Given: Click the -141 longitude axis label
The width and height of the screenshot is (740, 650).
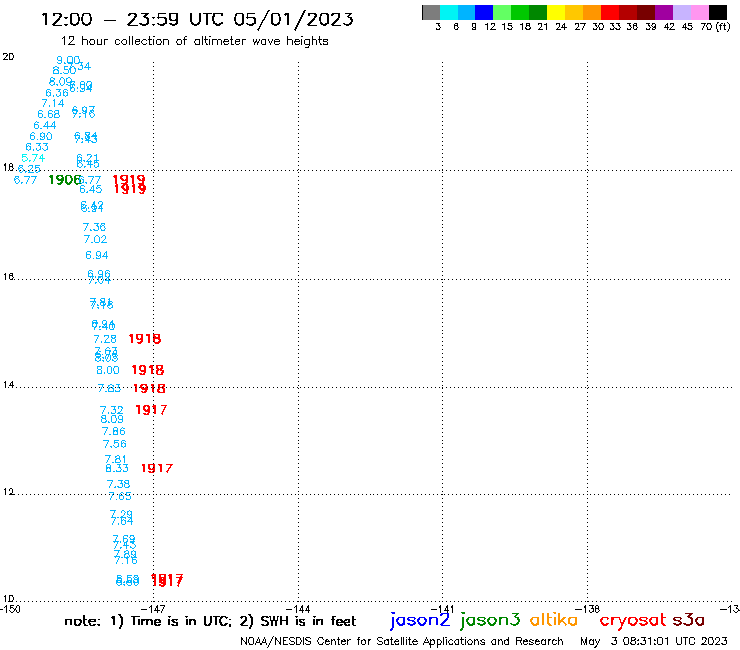Looking at the screenshot, I should [x=442, y=609].
